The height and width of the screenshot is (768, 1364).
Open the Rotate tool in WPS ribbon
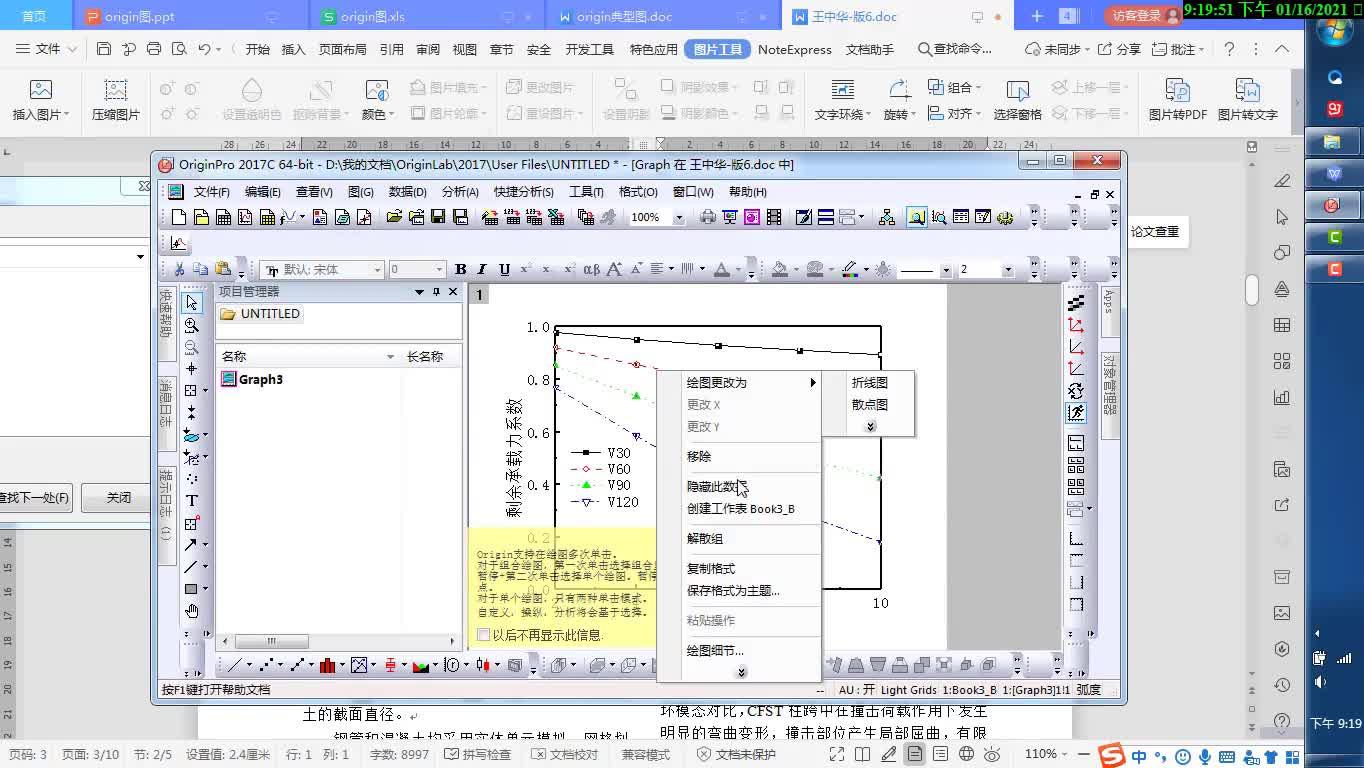pos(899,100)
